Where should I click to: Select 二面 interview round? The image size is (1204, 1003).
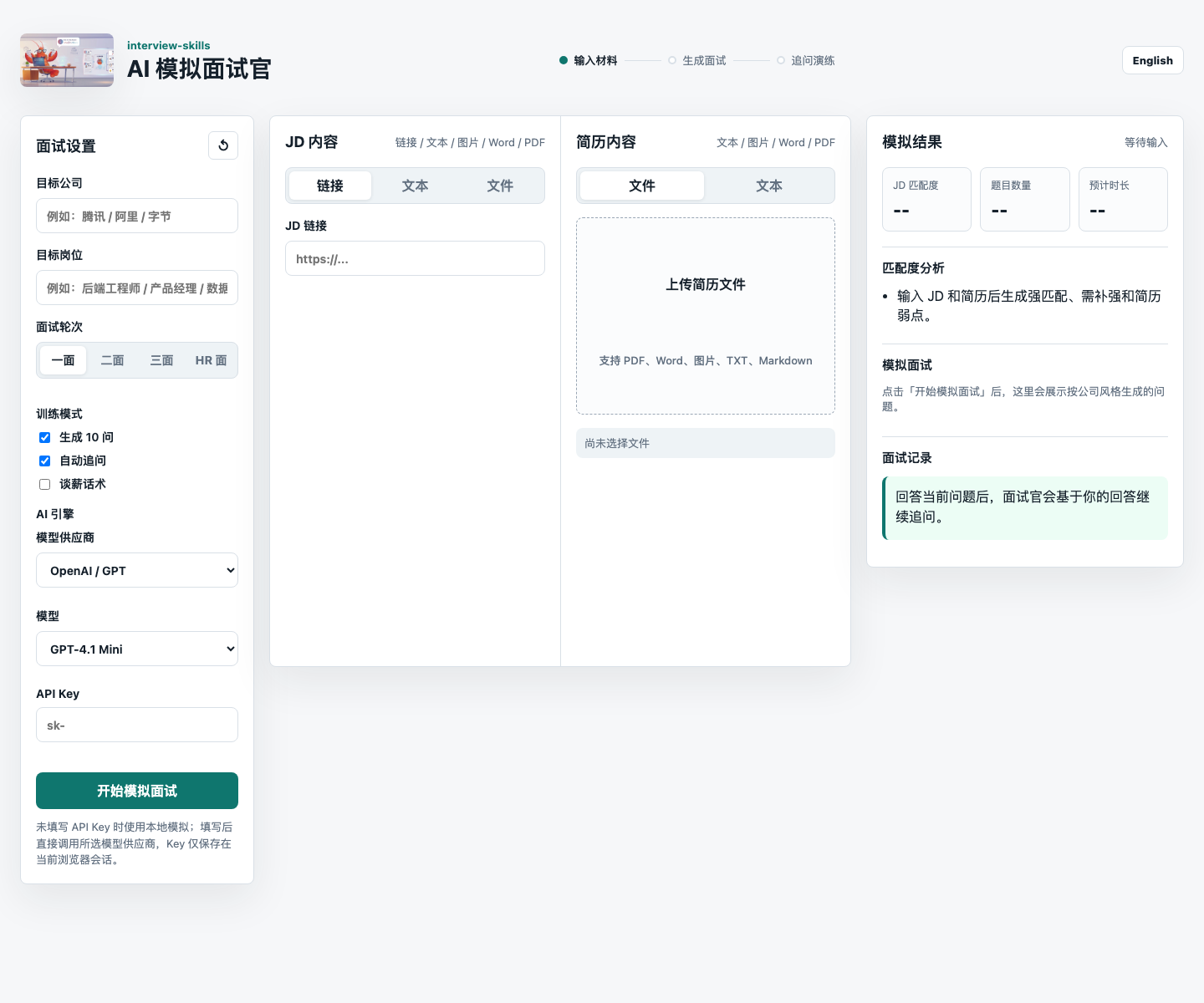112,360
